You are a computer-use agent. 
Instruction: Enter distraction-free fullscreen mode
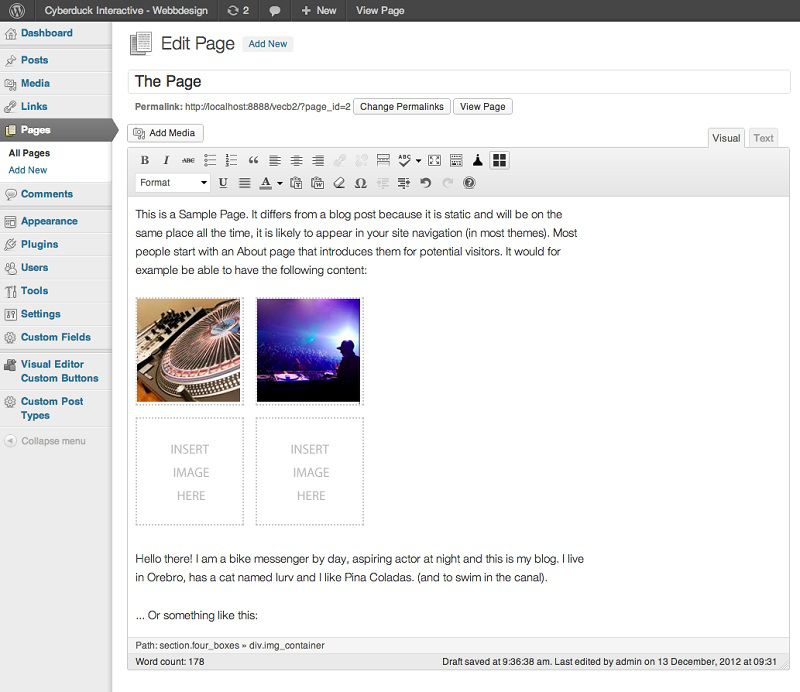click(x=435, y=160)
